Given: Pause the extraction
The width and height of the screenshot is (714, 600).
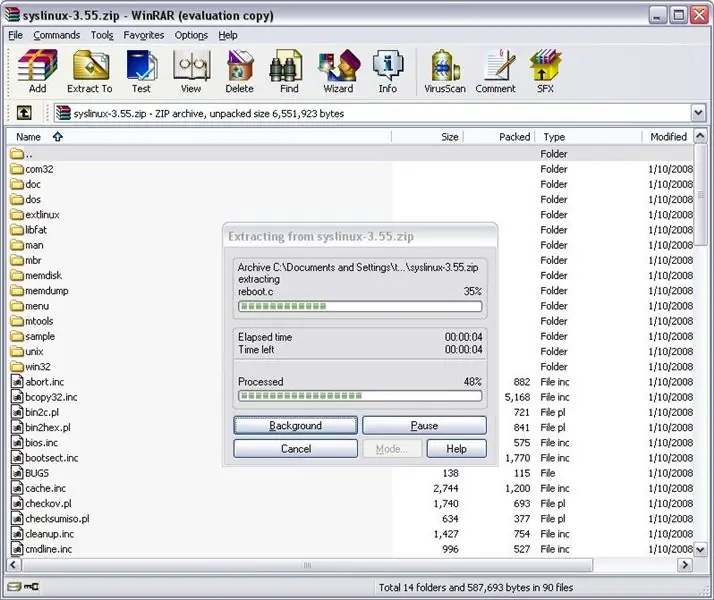Looking at the screenshot, I should click(x=424, y=425).
